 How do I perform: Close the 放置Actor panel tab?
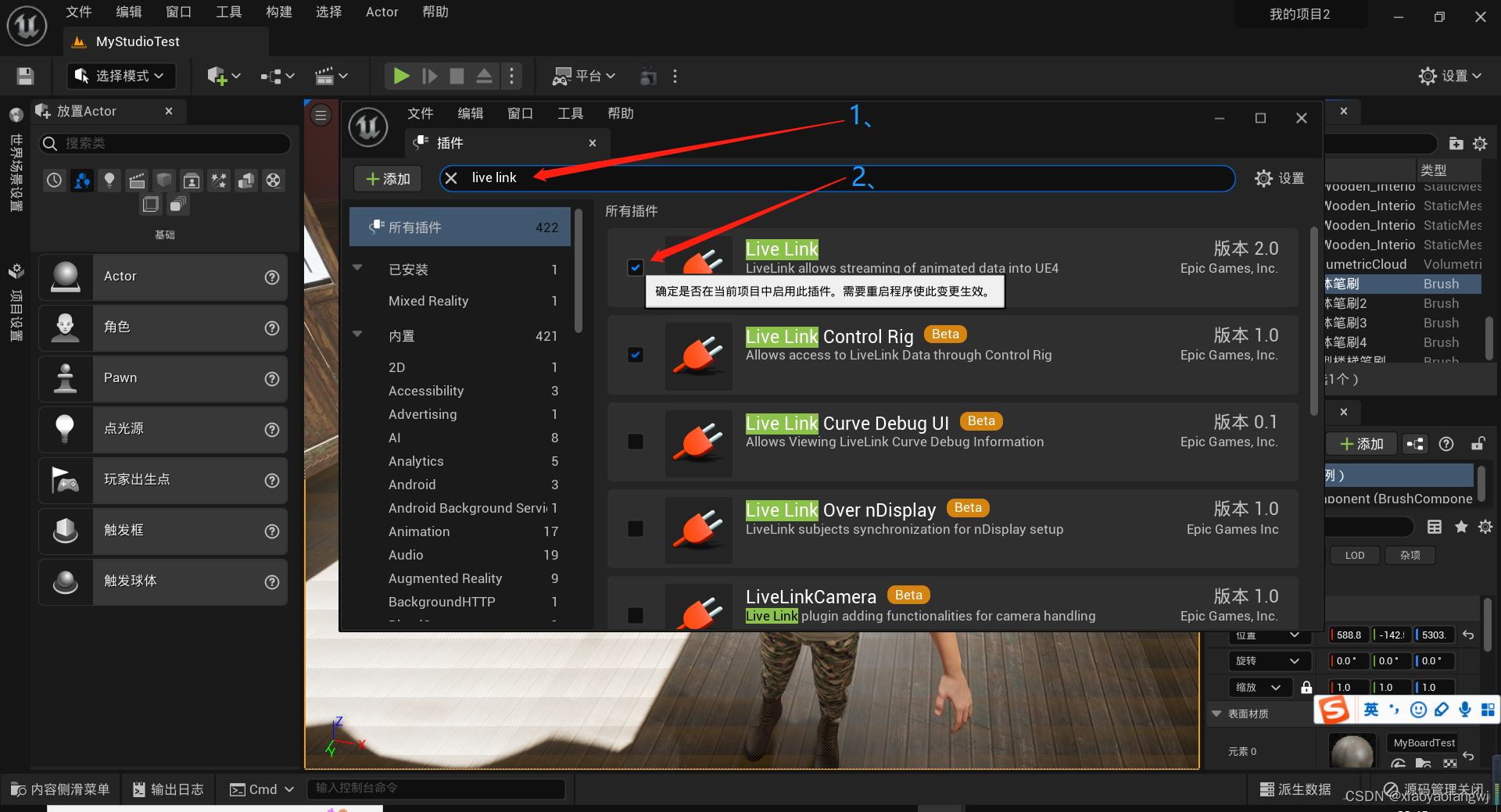169,111
